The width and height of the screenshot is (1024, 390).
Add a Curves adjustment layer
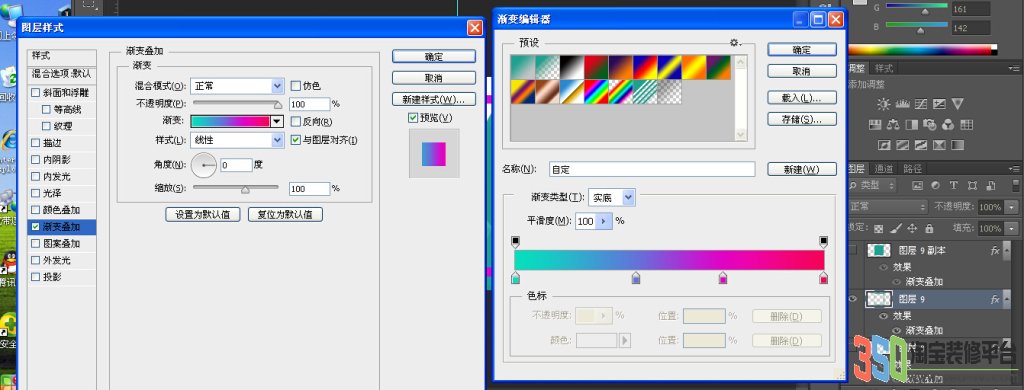click(x=921, y=104)
